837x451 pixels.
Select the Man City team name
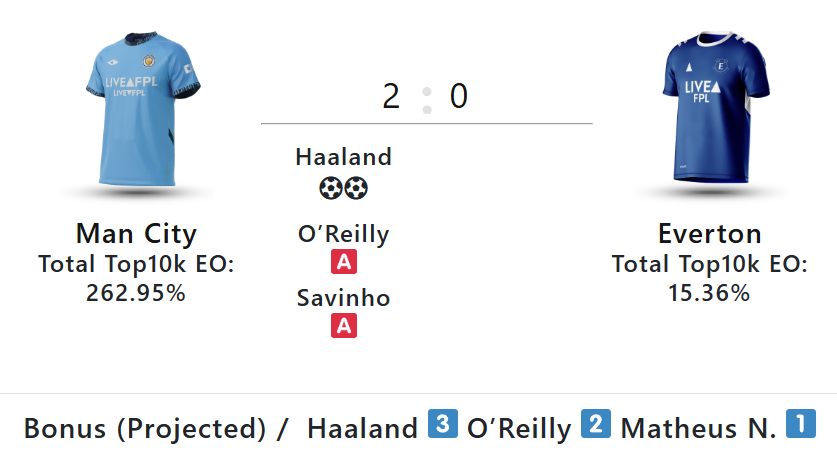136,234
